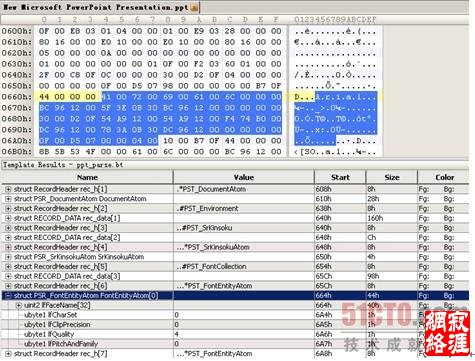
Task: Expand struct RECORD_DATA rec_data[3] node
Action: tap(8, 276)
